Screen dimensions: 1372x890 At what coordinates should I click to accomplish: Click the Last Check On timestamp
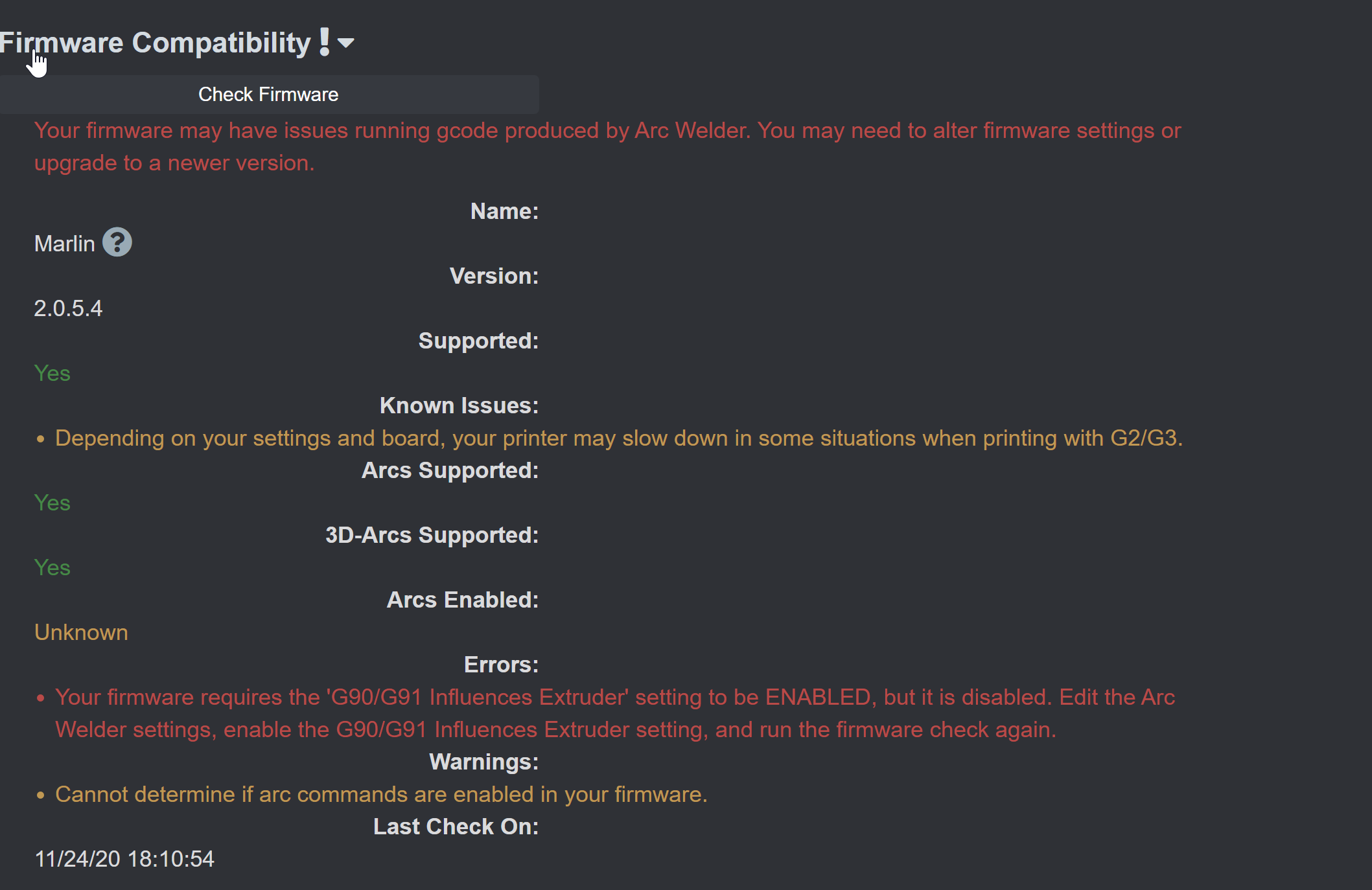[x=124, y=859]
